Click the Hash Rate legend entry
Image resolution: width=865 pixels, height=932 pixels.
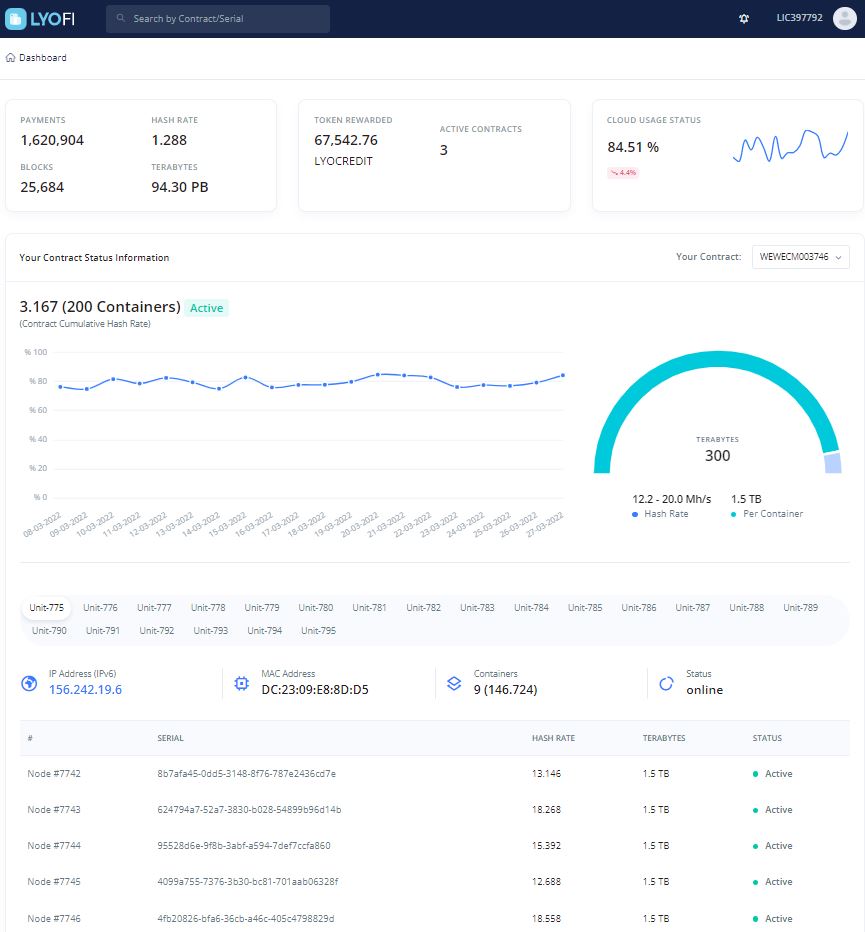660,514
